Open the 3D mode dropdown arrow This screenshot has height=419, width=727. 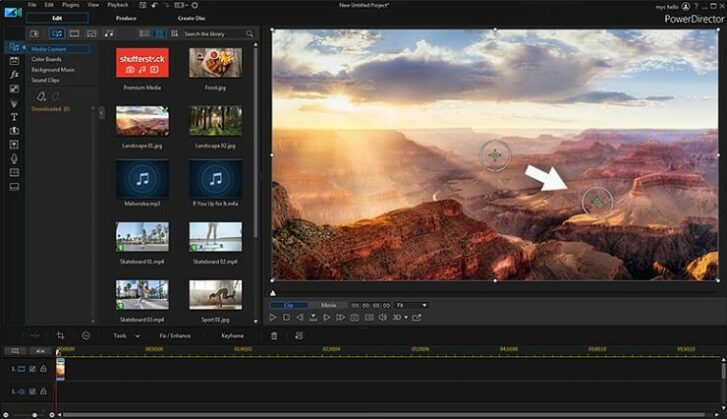tap(407, 317)
